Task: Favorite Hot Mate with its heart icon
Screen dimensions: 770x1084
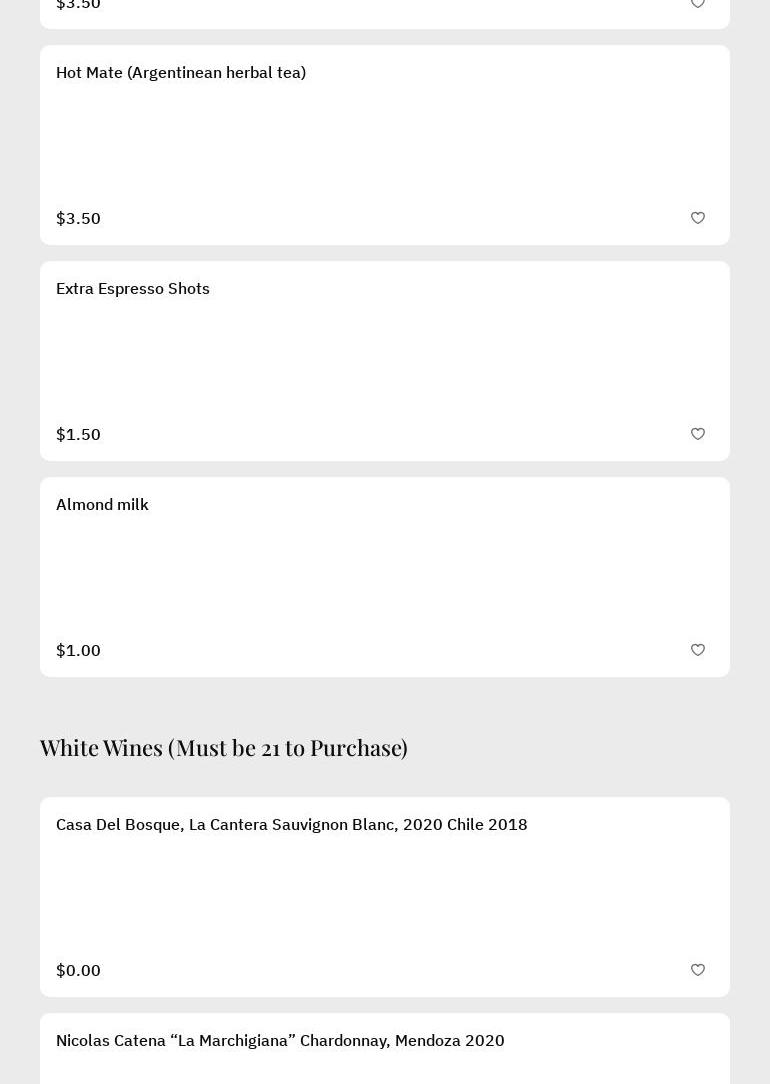Action: (698, 218)
